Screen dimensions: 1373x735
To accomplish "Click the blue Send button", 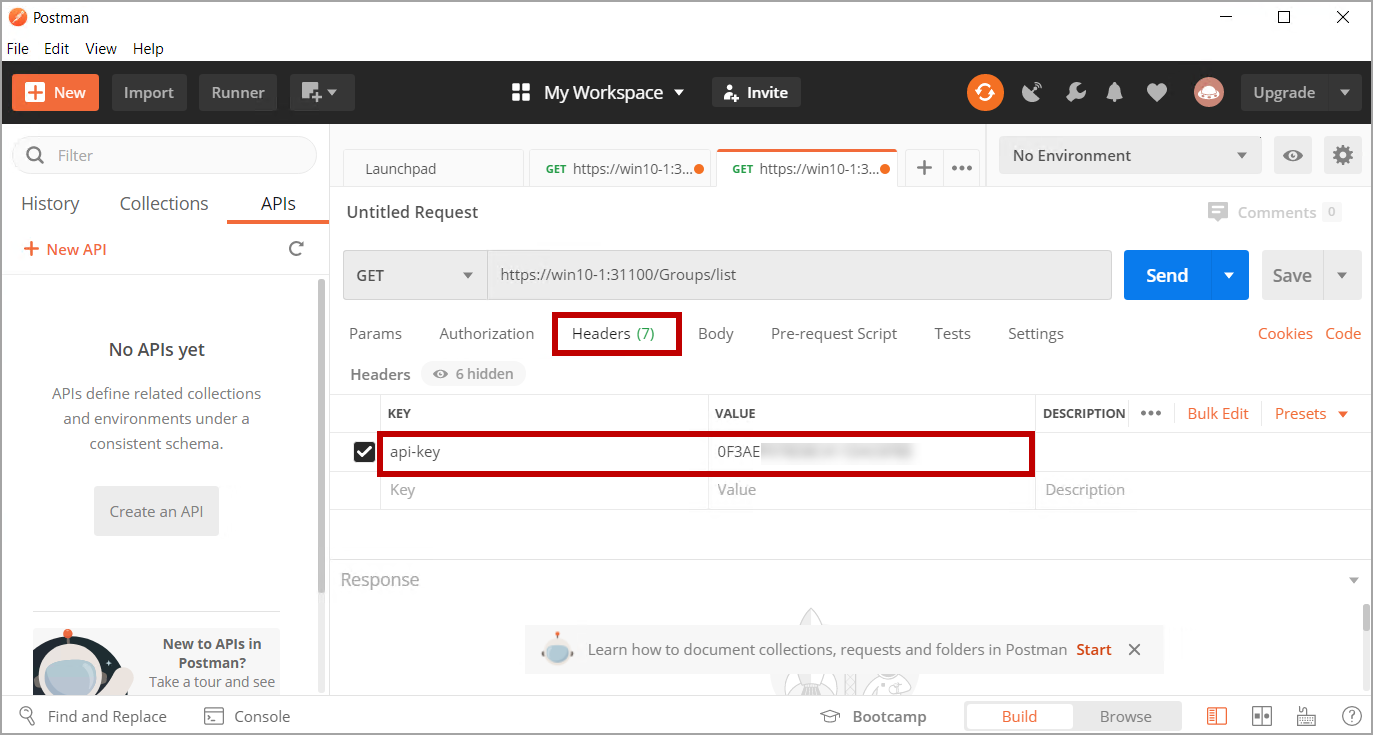I will [x=1166, y=275].
